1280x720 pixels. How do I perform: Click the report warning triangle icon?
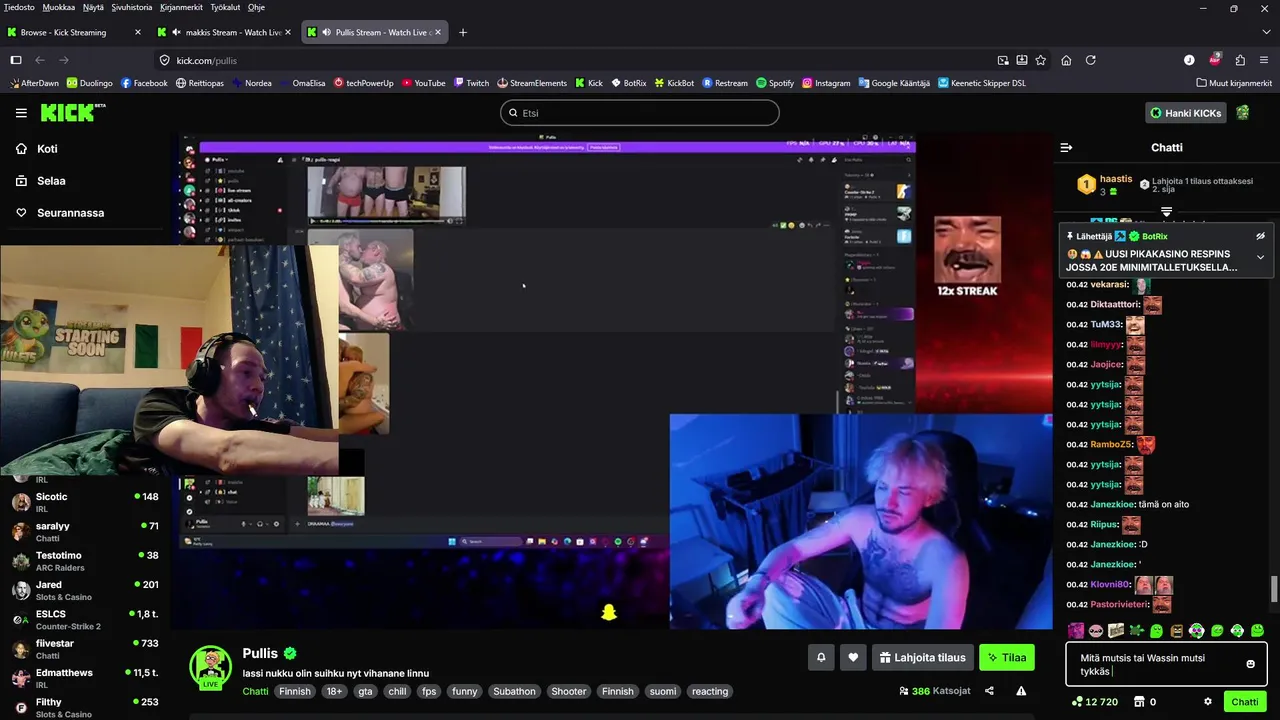(1021, 691)
